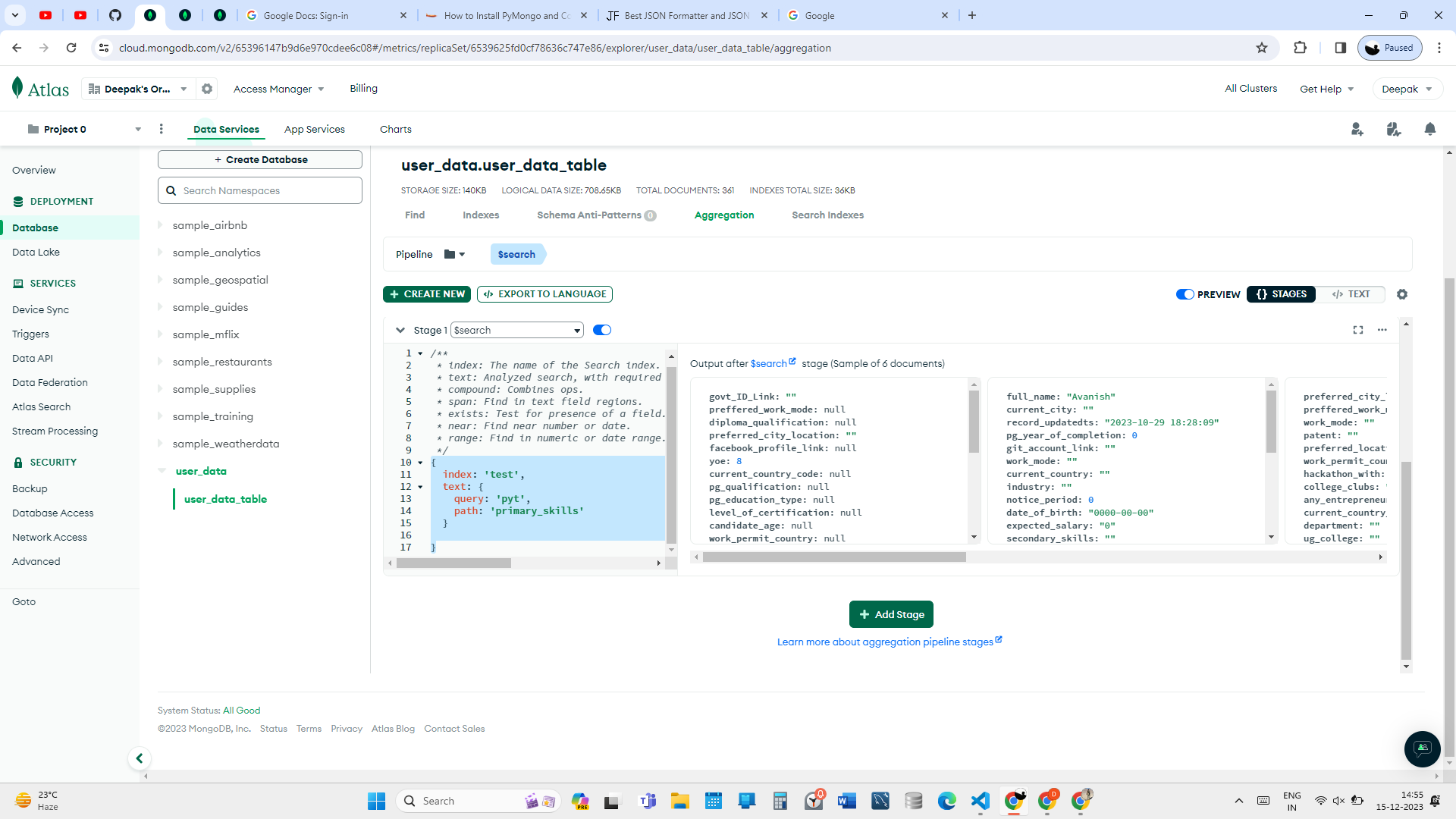Screen dimensions: 1456x819
Task: Open the $search stage operator dropdown
Action: tap(517, 330)
